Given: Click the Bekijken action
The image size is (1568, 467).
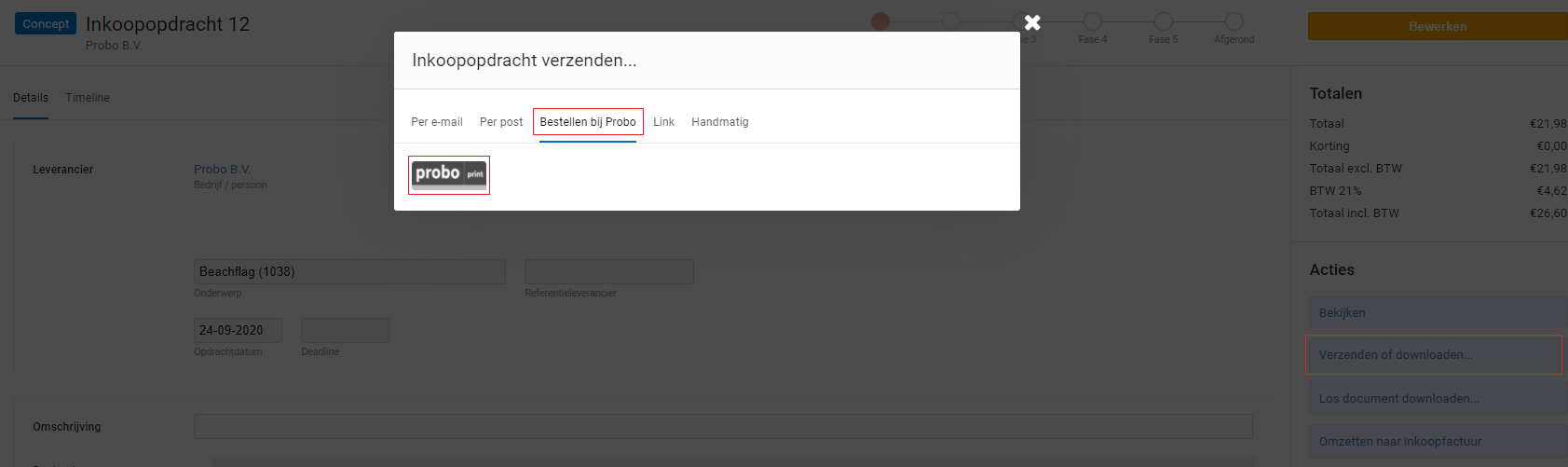Looking at the screenshot, I should click(1438, 313).
